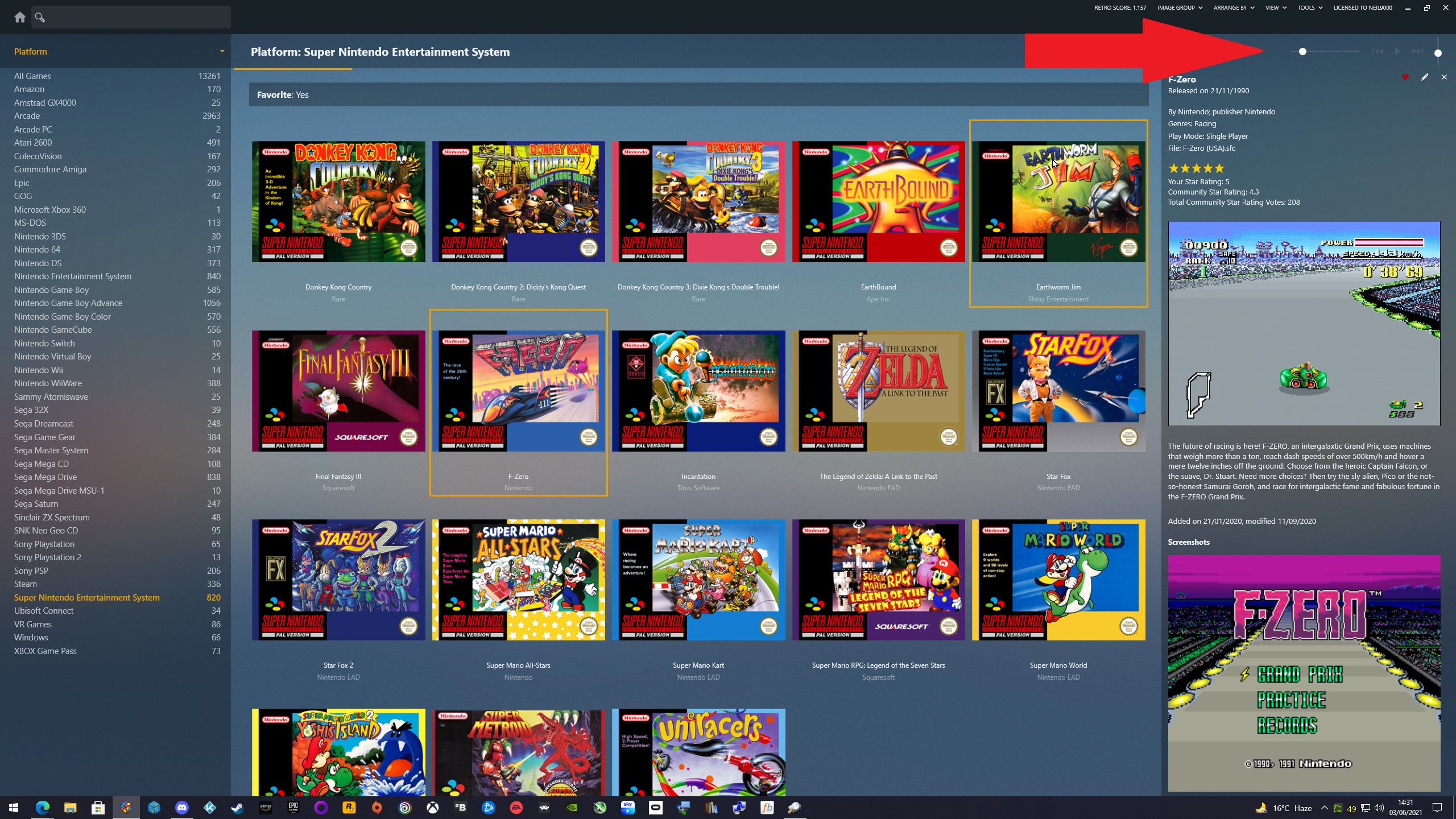Select the Super Mario Kart box art
This screenshot has width=1456, height=819.
coord(698,580)
